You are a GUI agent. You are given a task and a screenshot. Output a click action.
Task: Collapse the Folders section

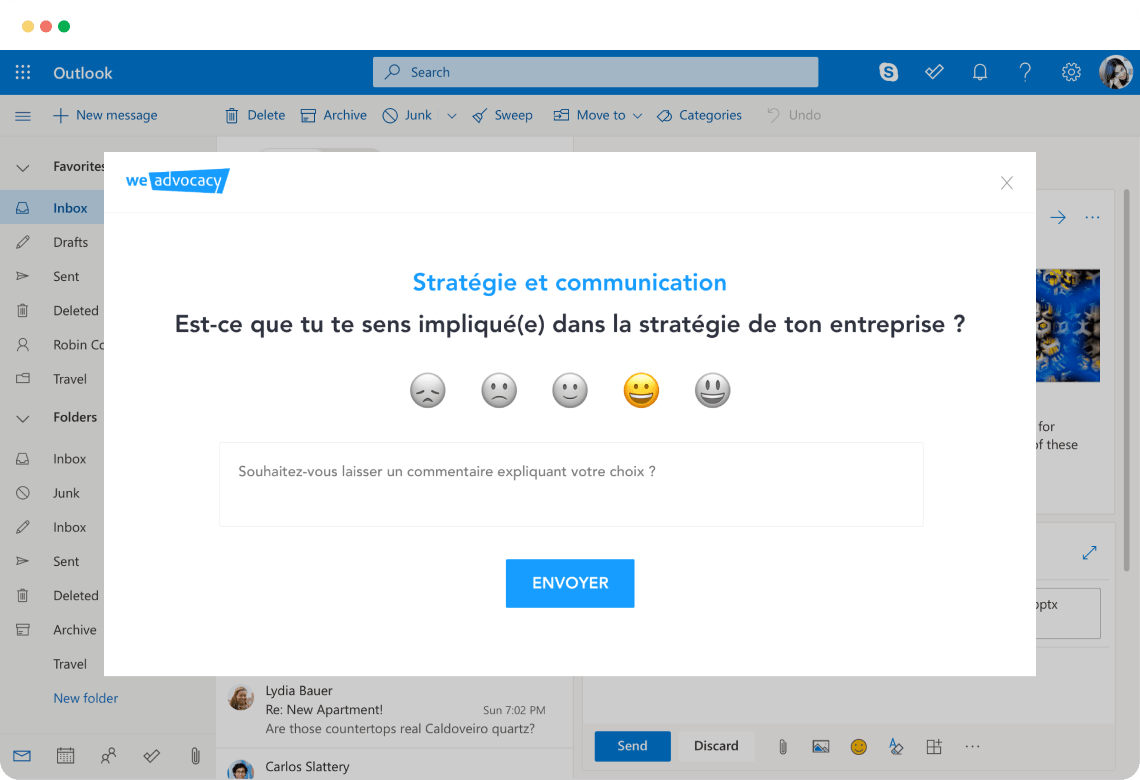(23, 418)
